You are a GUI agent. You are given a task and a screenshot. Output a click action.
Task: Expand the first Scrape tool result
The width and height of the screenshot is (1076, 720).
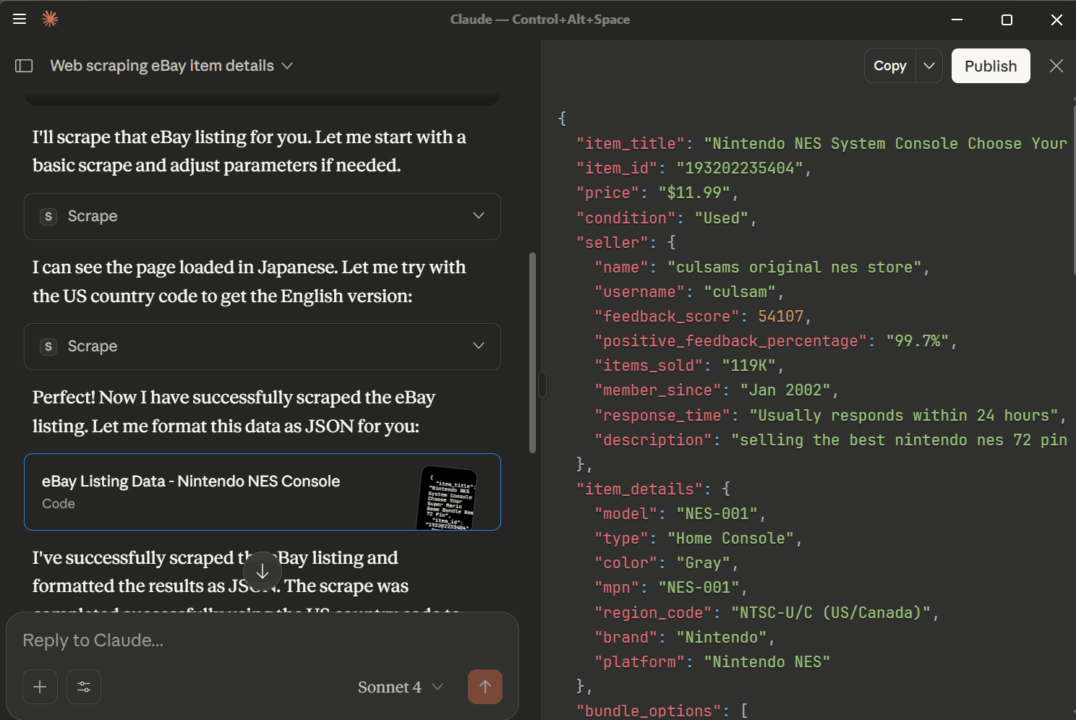click(x=478, y=216)
